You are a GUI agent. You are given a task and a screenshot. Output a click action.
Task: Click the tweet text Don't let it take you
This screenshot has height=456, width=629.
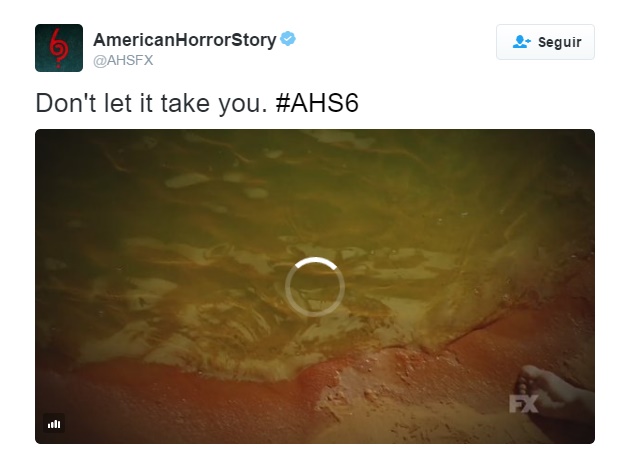coord(152,103)
